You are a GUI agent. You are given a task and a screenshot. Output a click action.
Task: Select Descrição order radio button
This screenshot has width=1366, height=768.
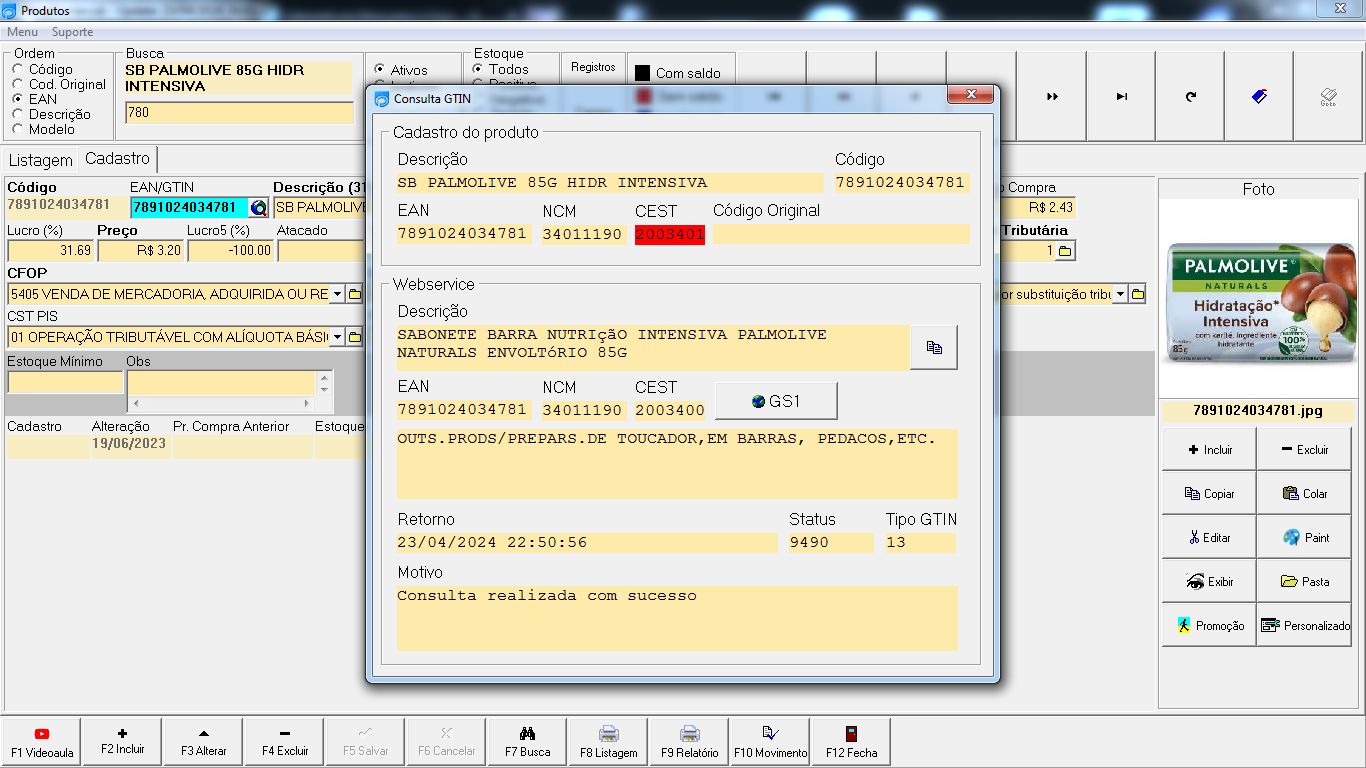(18, 115)
